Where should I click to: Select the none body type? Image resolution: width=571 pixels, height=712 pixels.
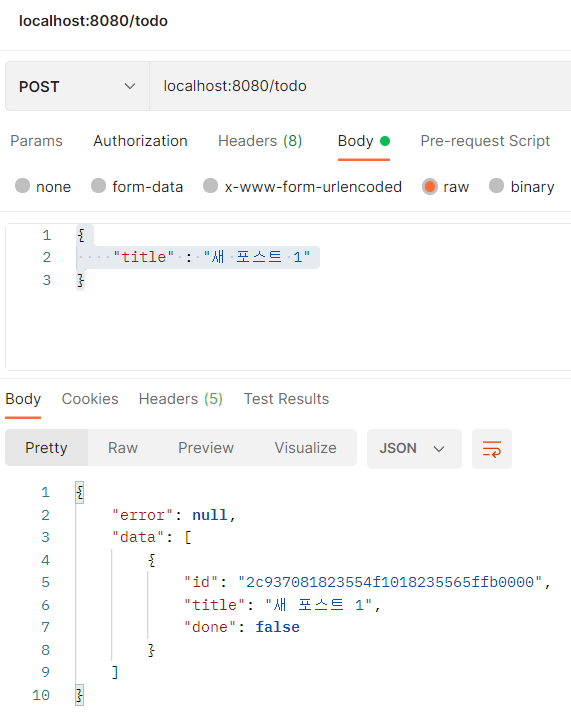[43, 187]
